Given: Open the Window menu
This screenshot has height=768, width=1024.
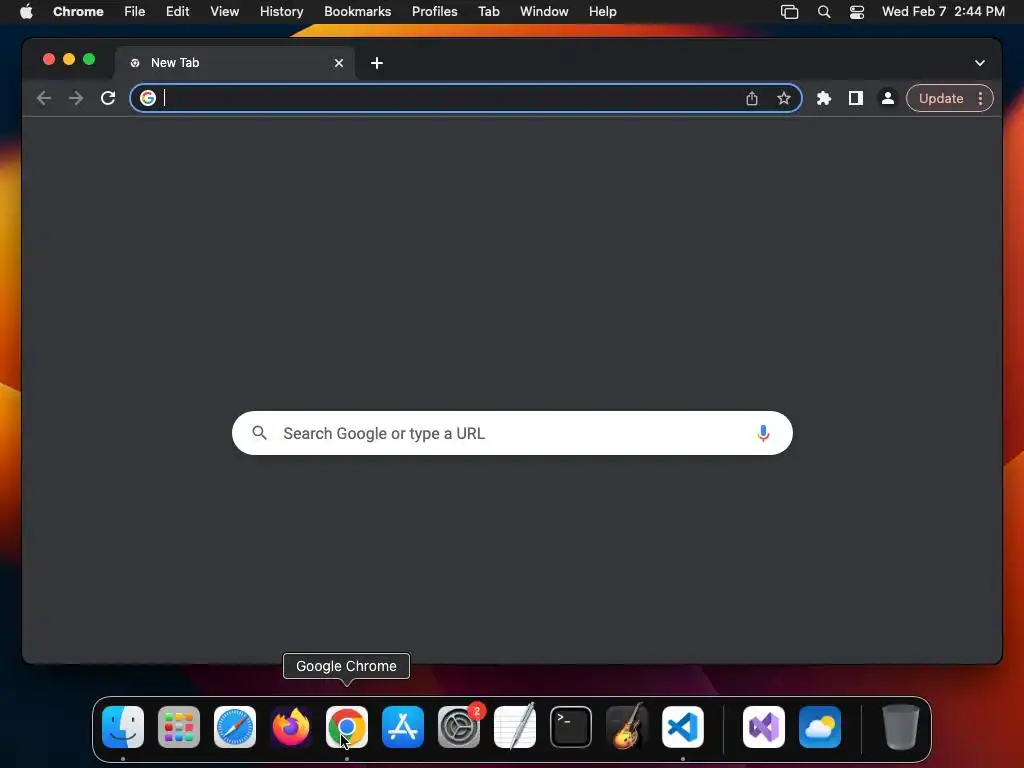Looking at the screenshot, I should tap(544, 11).
